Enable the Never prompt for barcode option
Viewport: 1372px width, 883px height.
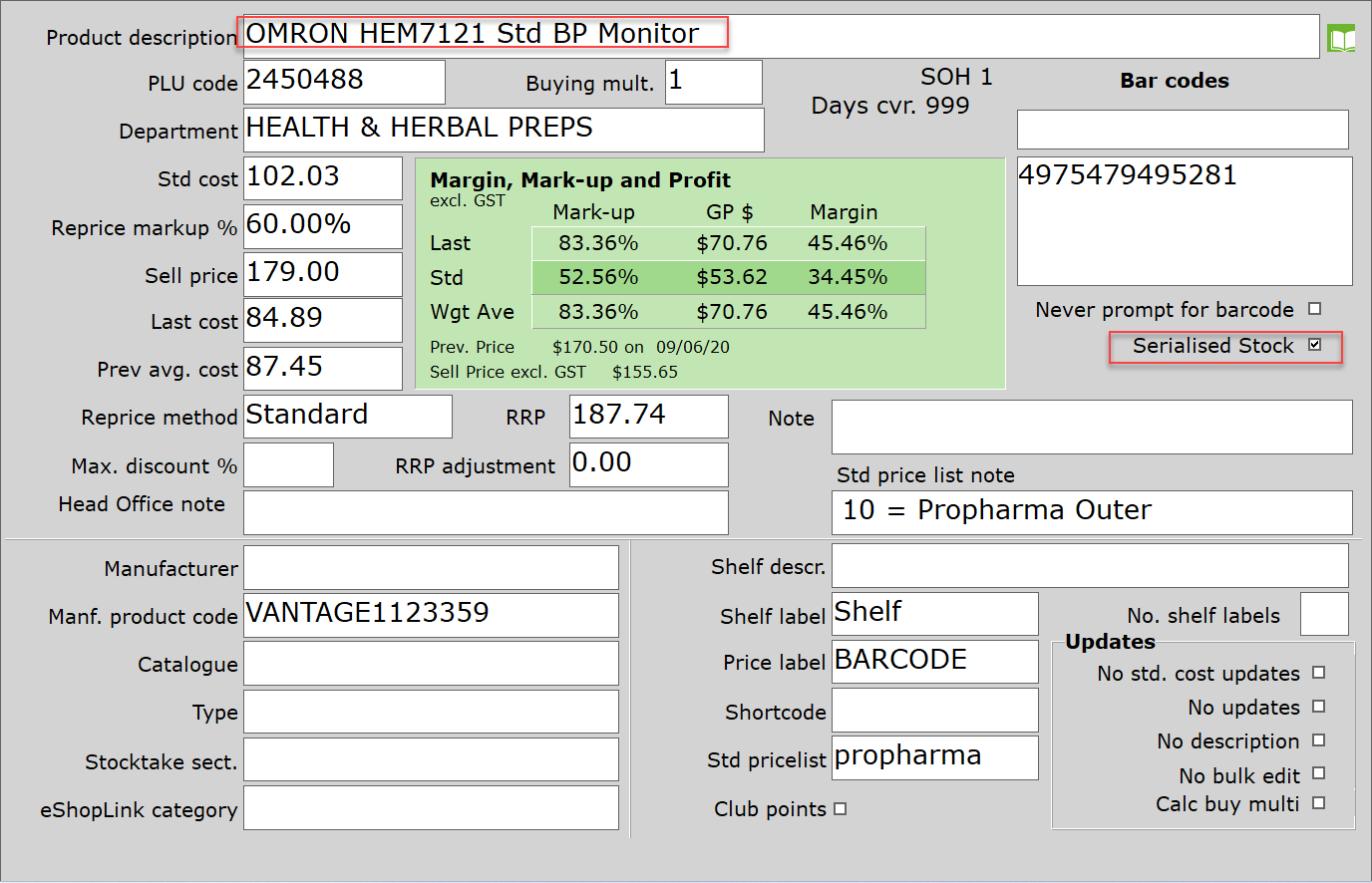1317,309
